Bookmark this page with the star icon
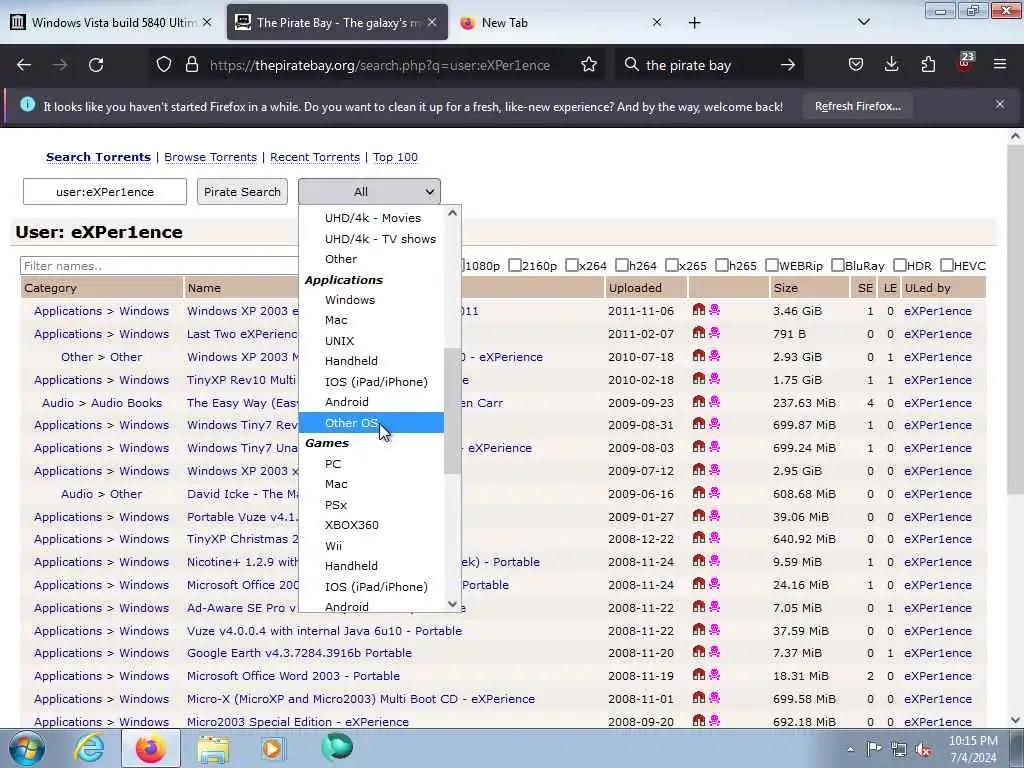 [x=589, y=65]
